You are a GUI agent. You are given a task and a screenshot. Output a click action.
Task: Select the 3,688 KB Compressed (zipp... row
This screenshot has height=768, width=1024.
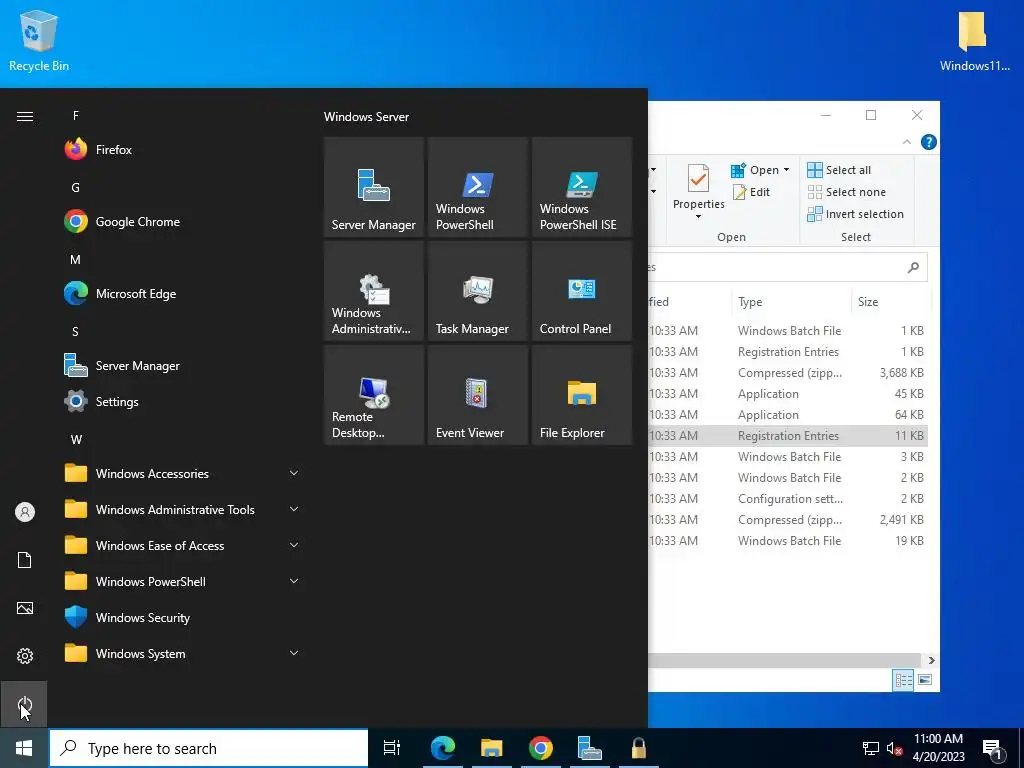[x=788, y=373]
